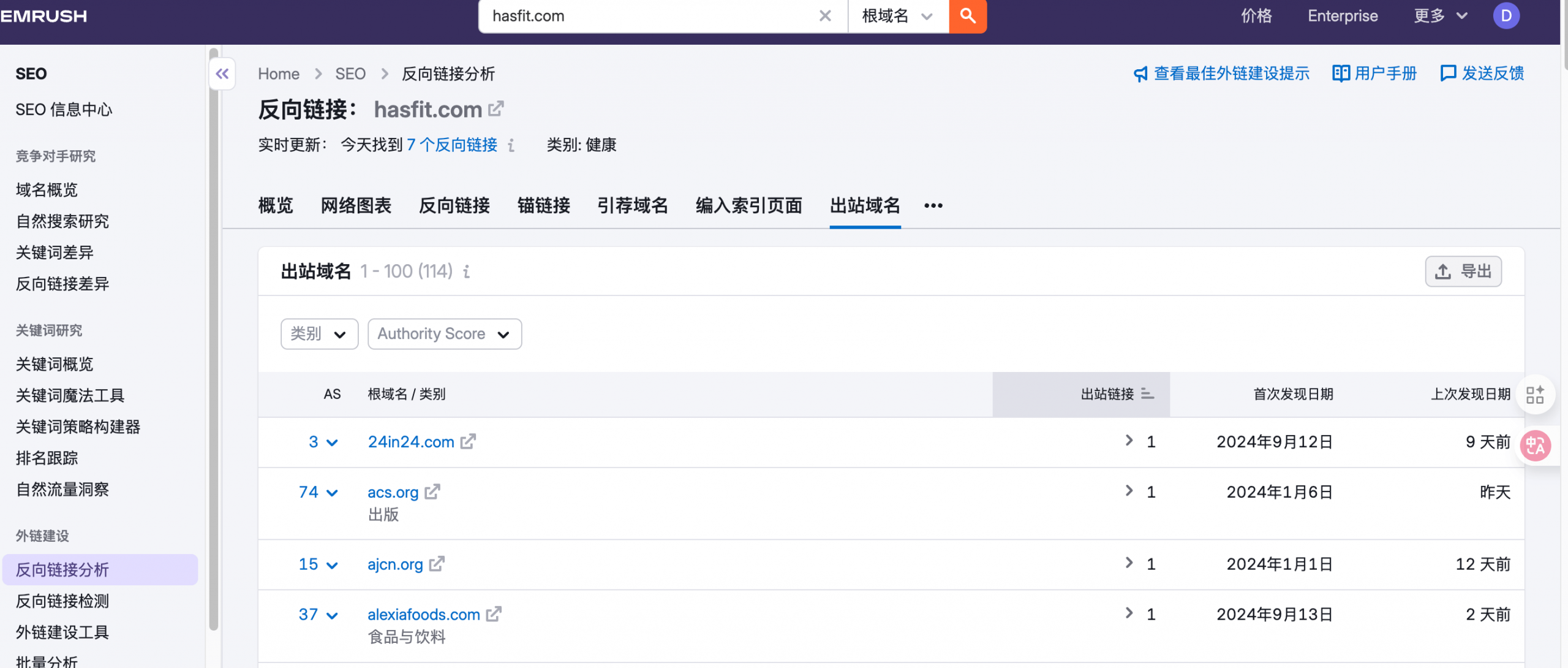Go to Home in breadcrumb
Viewport: 1568px width, 668px height.
279,74
